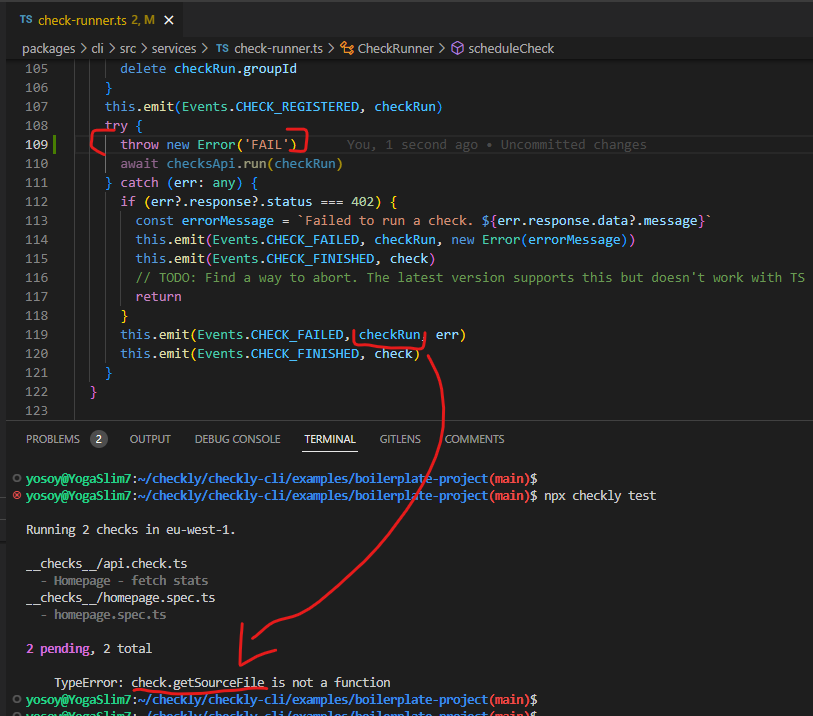Click the 'return' keyword on line 117

tap(159, 297)
